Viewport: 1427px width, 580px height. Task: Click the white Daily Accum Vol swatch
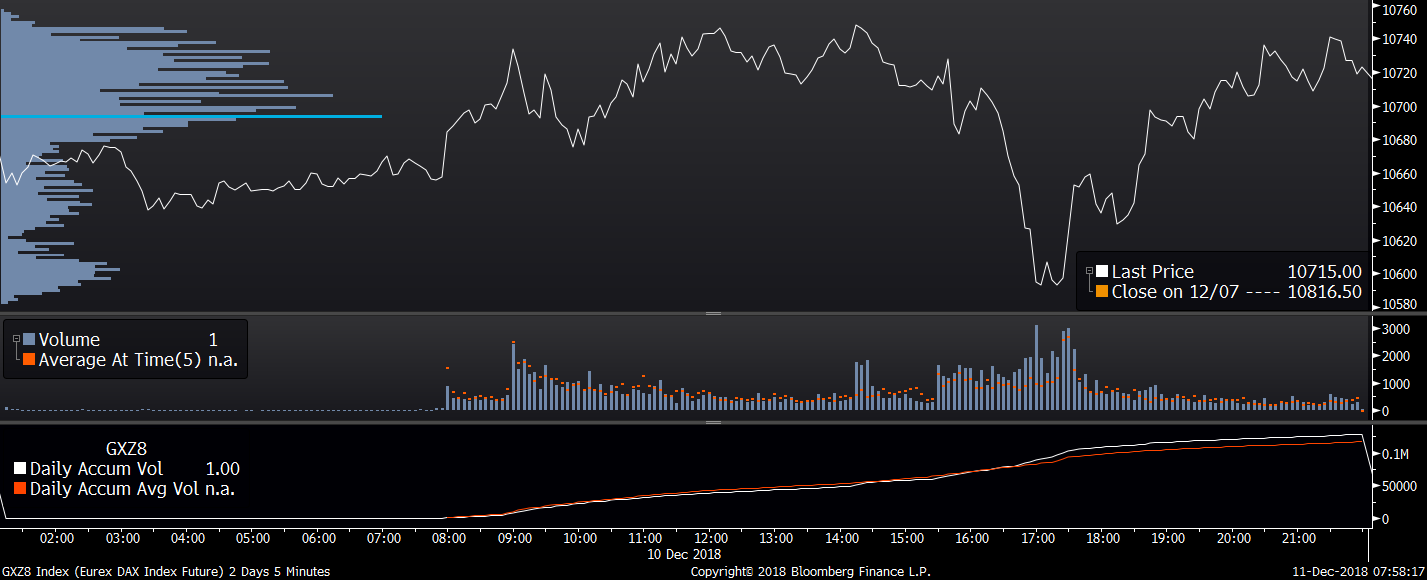pos(20,469)
